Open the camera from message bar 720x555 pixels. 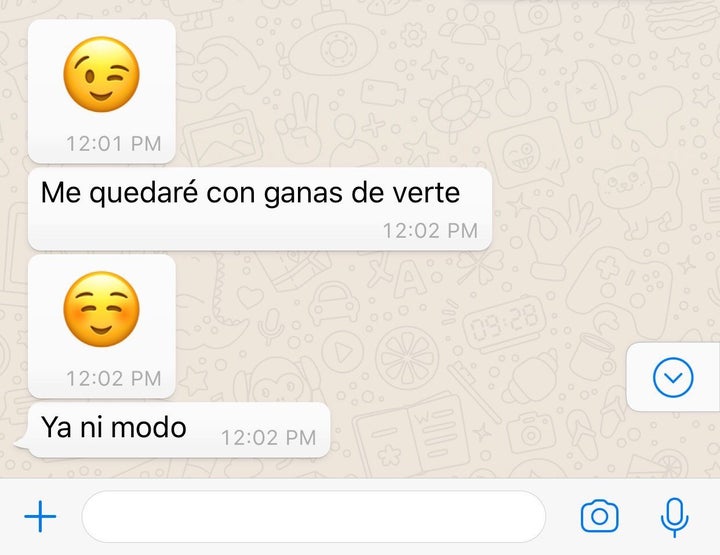point(600,516)
